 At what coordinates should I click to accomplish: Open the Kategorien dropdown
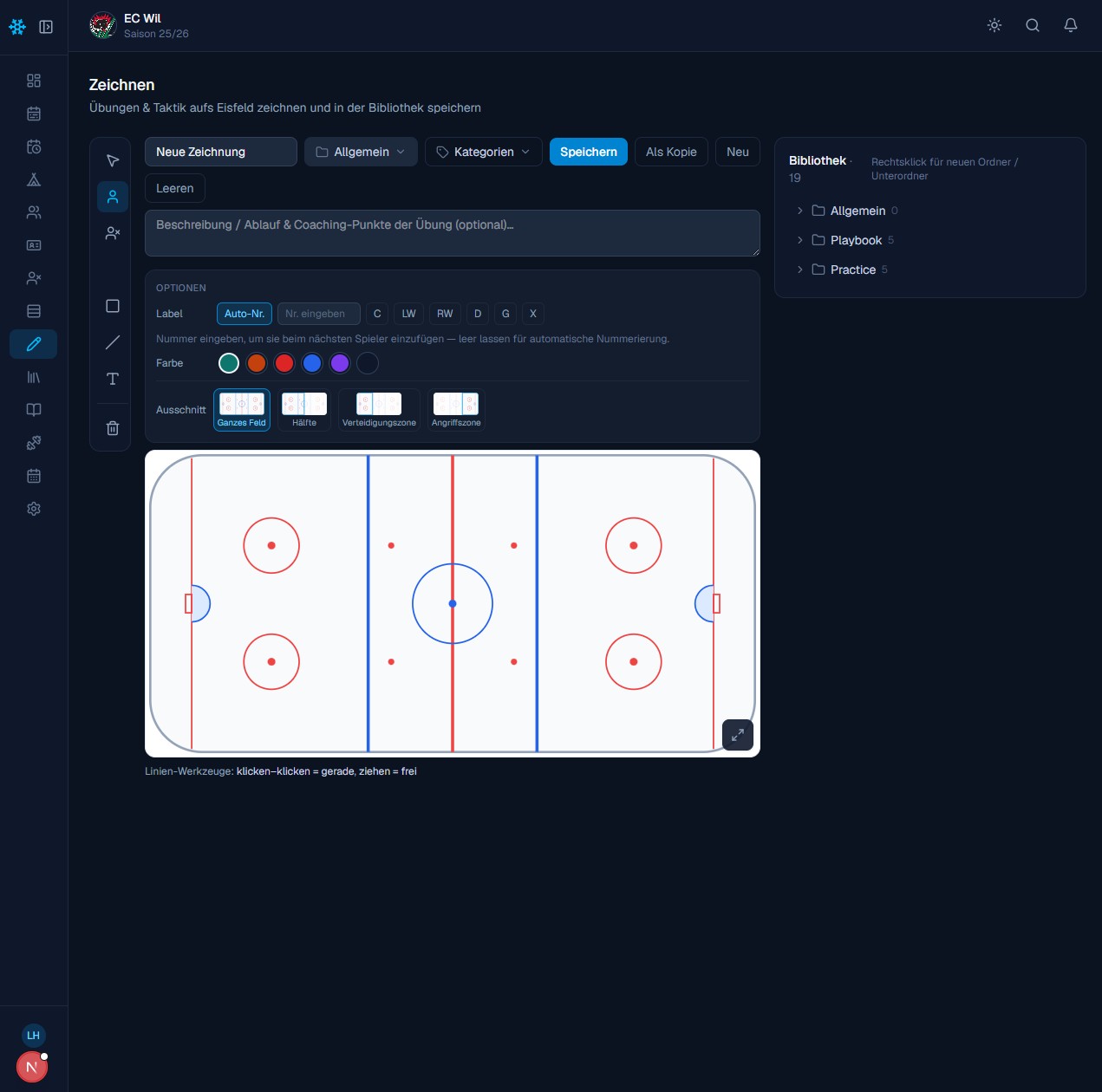click(x=484, y=152)
